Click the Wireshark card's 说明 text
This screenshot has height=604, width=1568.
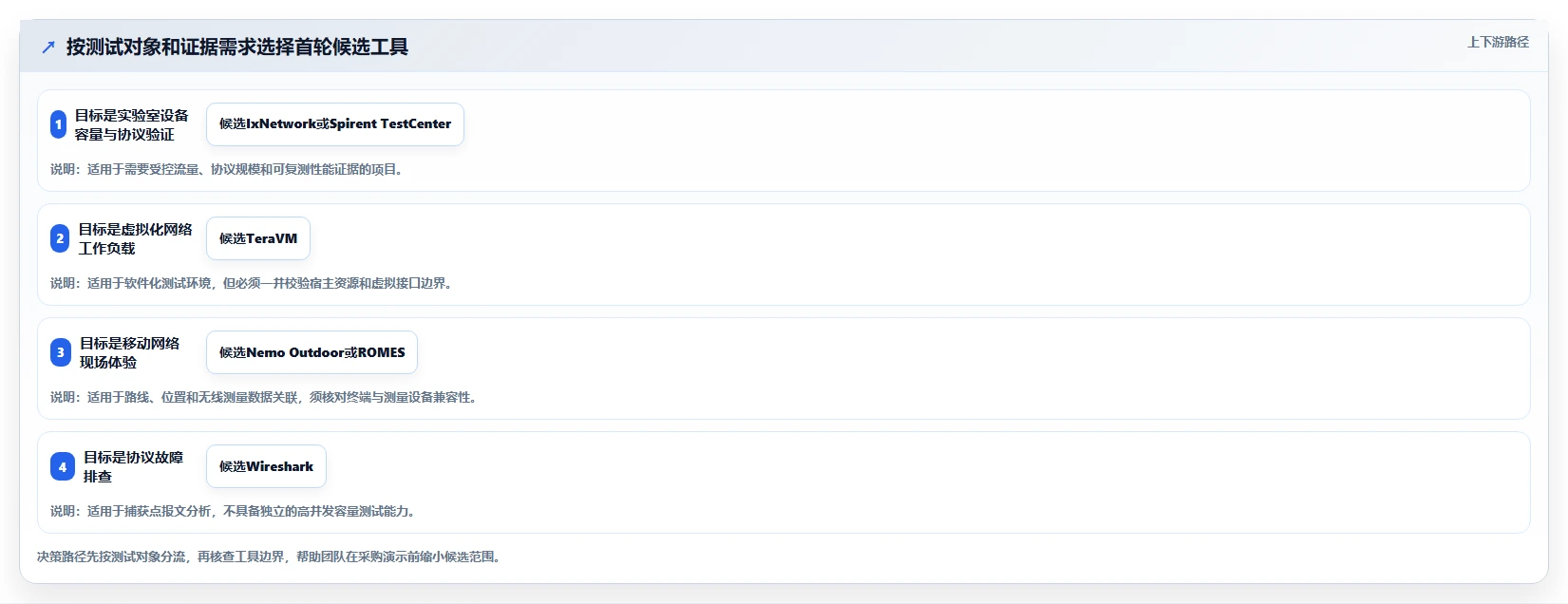235,511
